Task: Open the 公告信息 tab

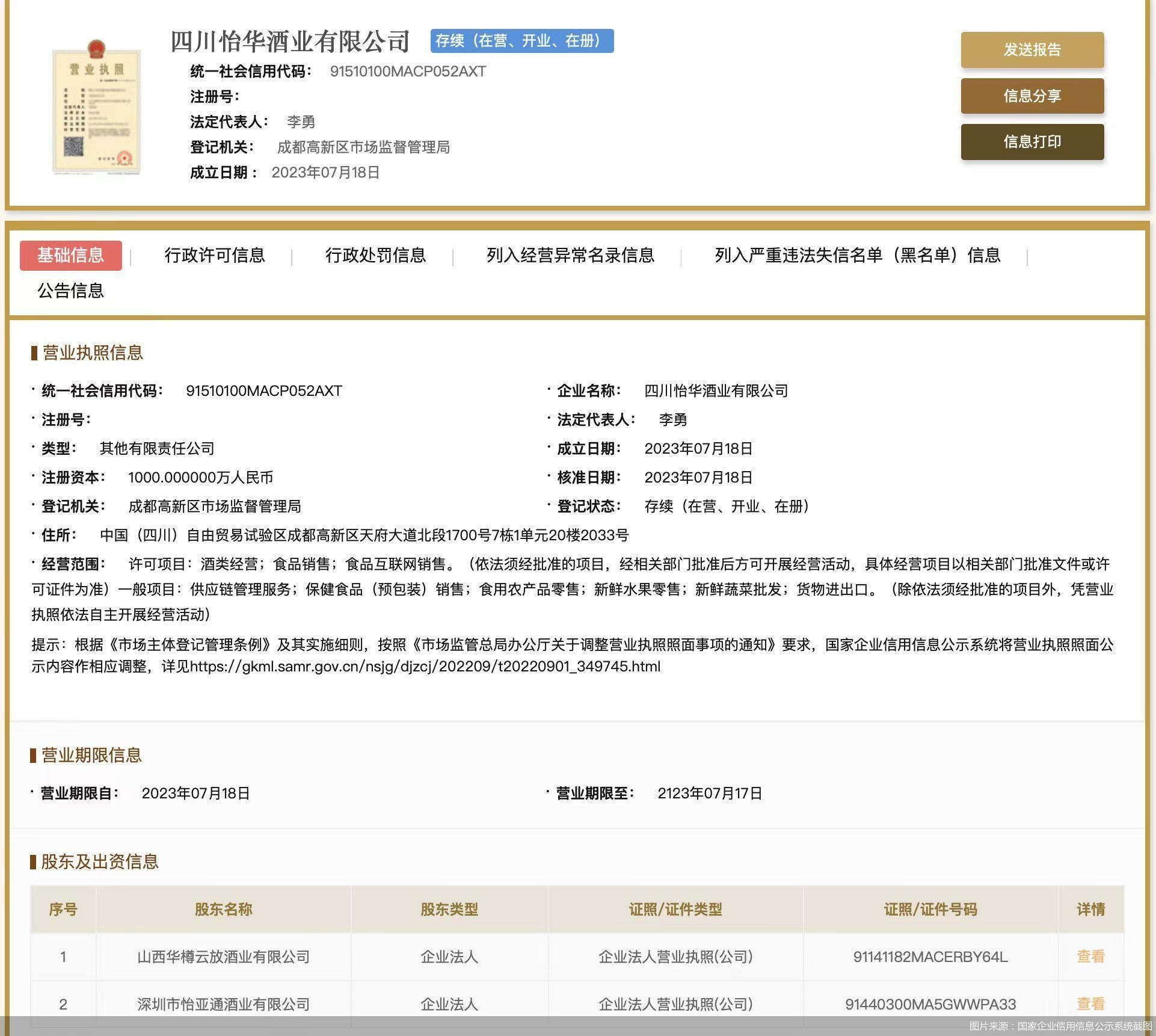Action: tap(70, 292)
